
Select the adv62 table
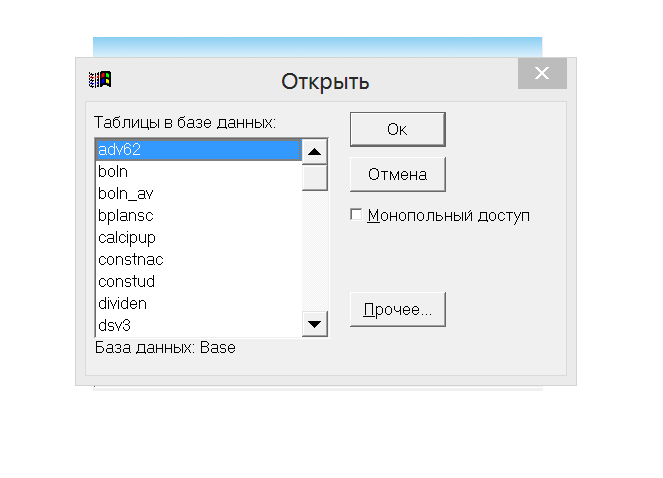click(198, 150)
